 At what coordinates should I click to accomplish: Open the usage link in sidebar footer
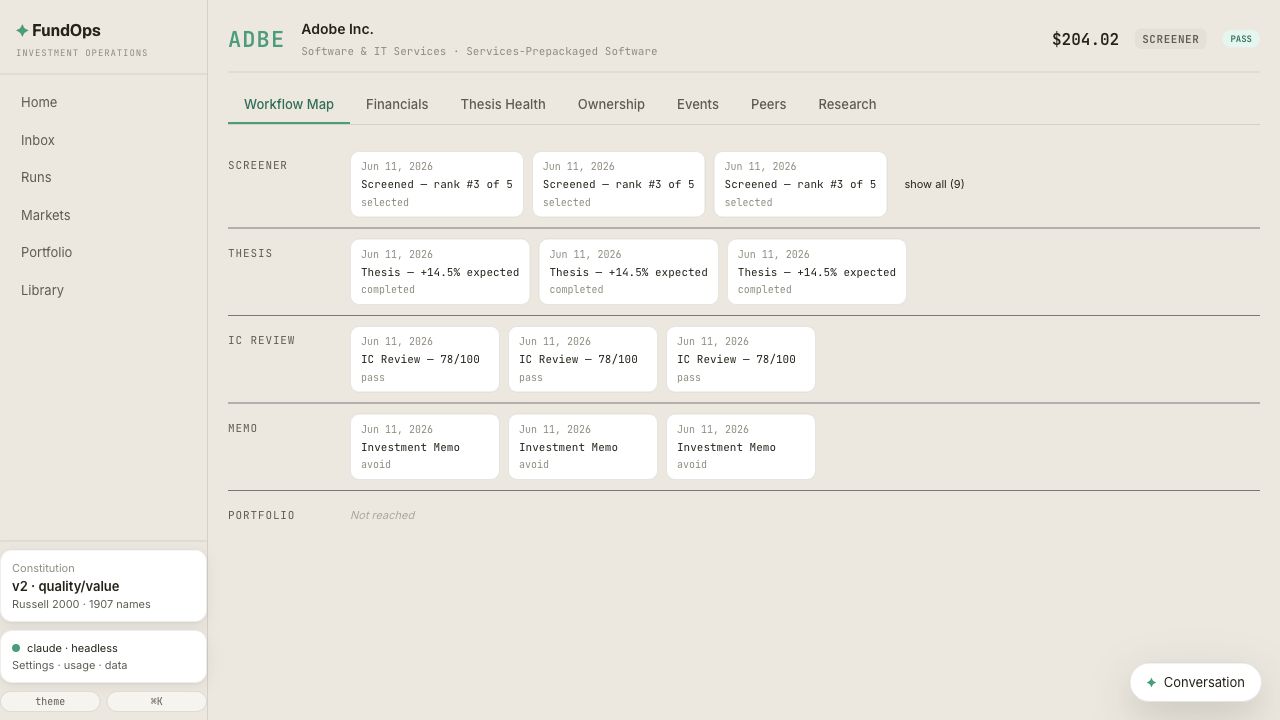point(79,666)
